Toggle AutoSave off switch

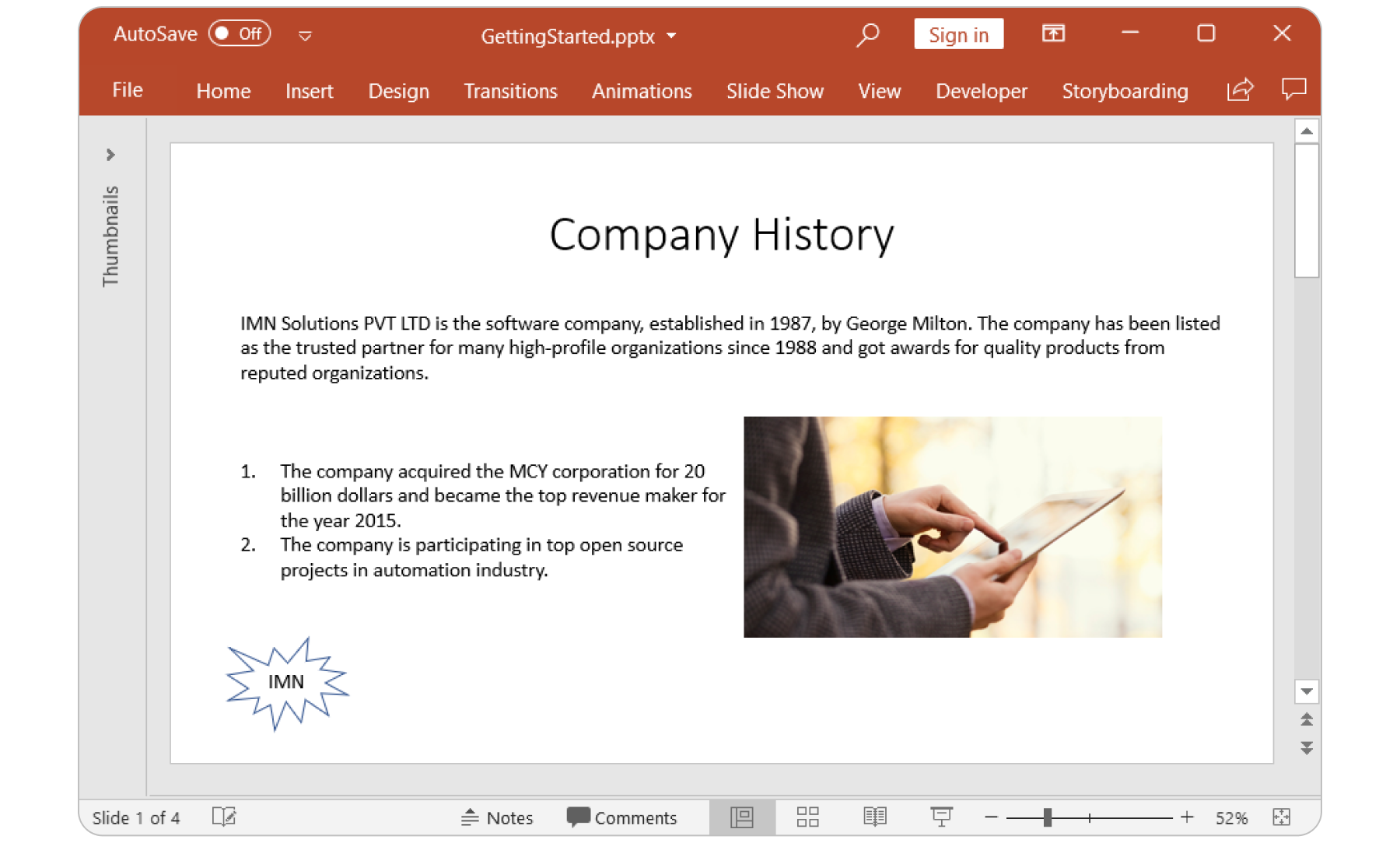[x=239, y=34]
